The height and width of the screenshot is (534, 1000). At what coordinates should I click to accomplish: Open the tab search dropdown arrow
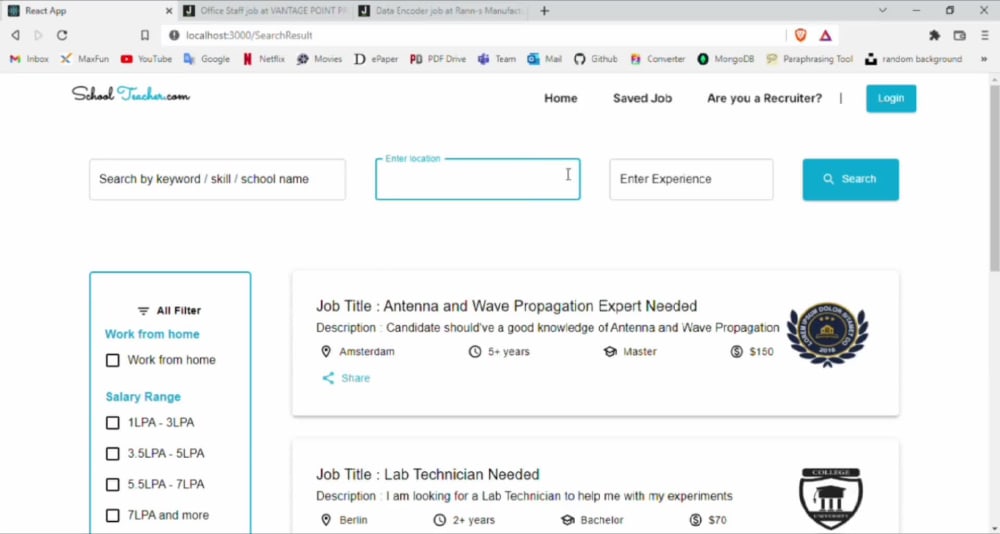tap(883, 10)
